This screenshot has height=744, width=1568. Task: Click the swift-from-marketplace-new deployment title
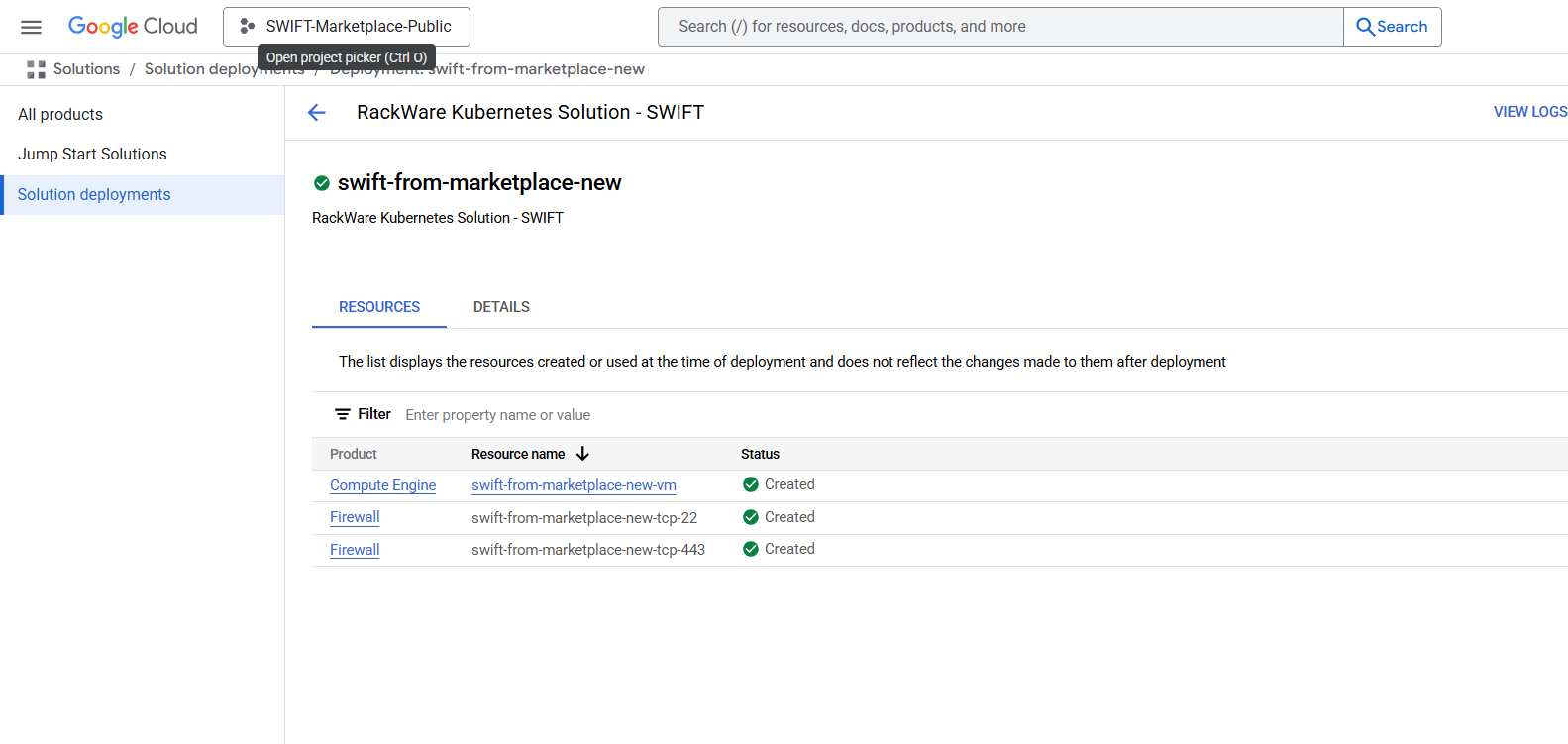[x=479, y=183]
